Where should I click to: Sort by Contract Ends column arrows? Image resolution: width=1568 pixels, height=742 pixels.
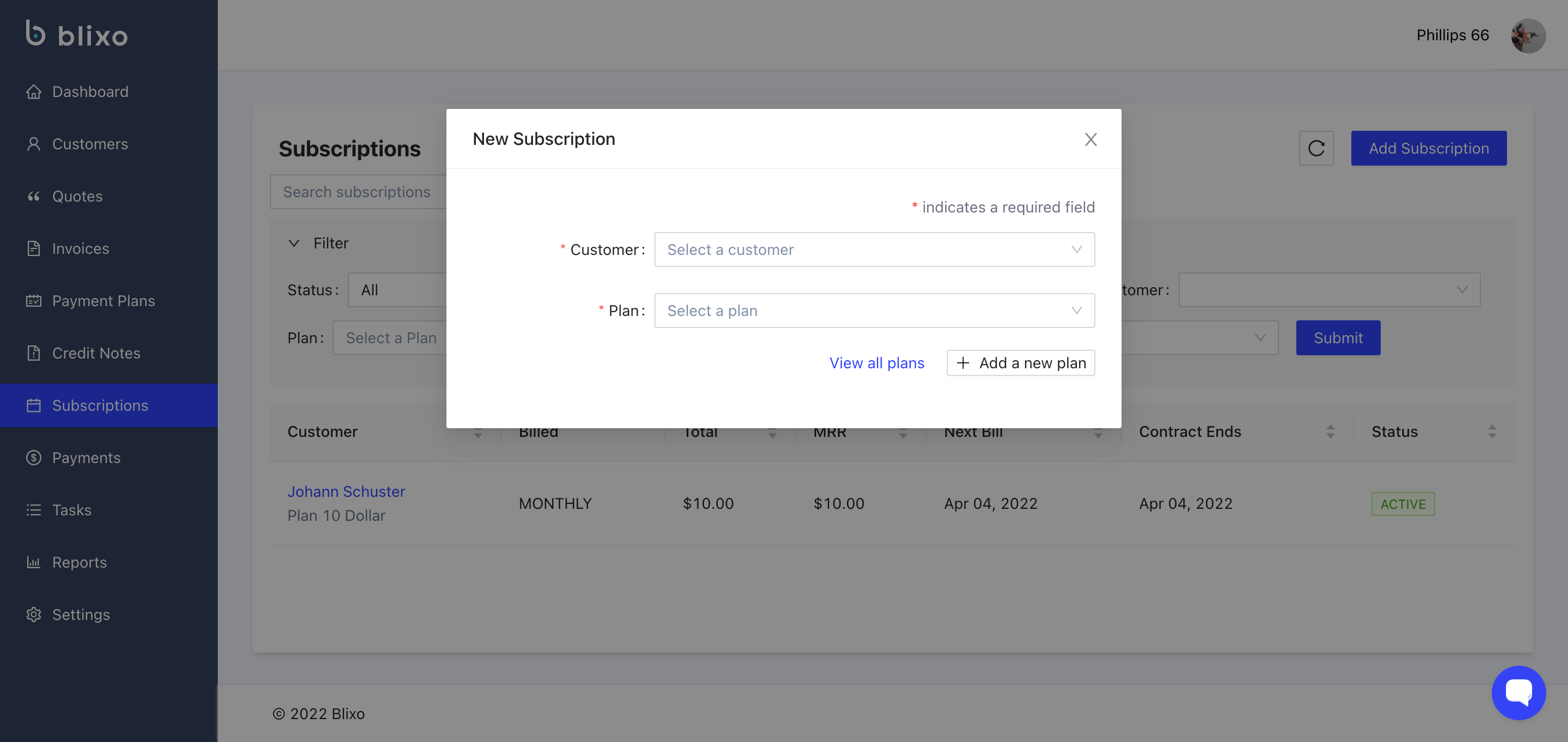click(1330, 431)
